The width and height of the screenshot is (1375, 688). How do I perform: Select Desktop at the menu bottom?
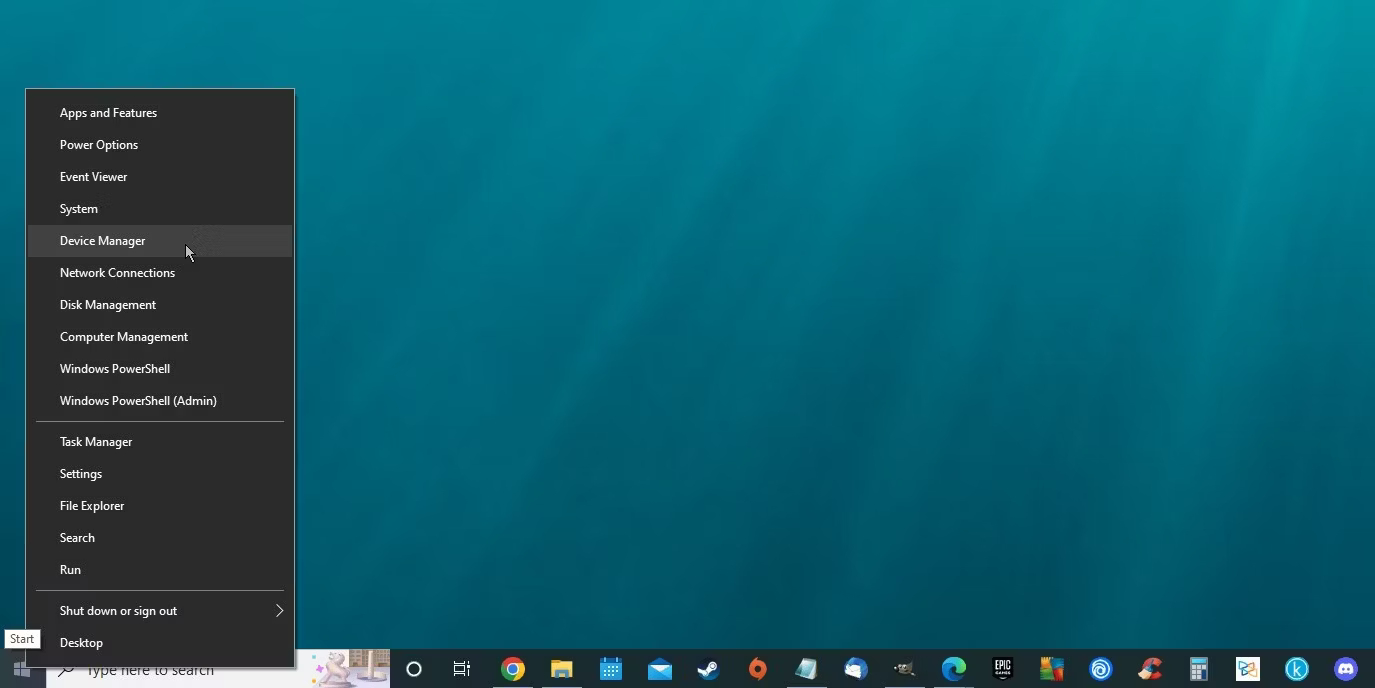tap(160, 643)
